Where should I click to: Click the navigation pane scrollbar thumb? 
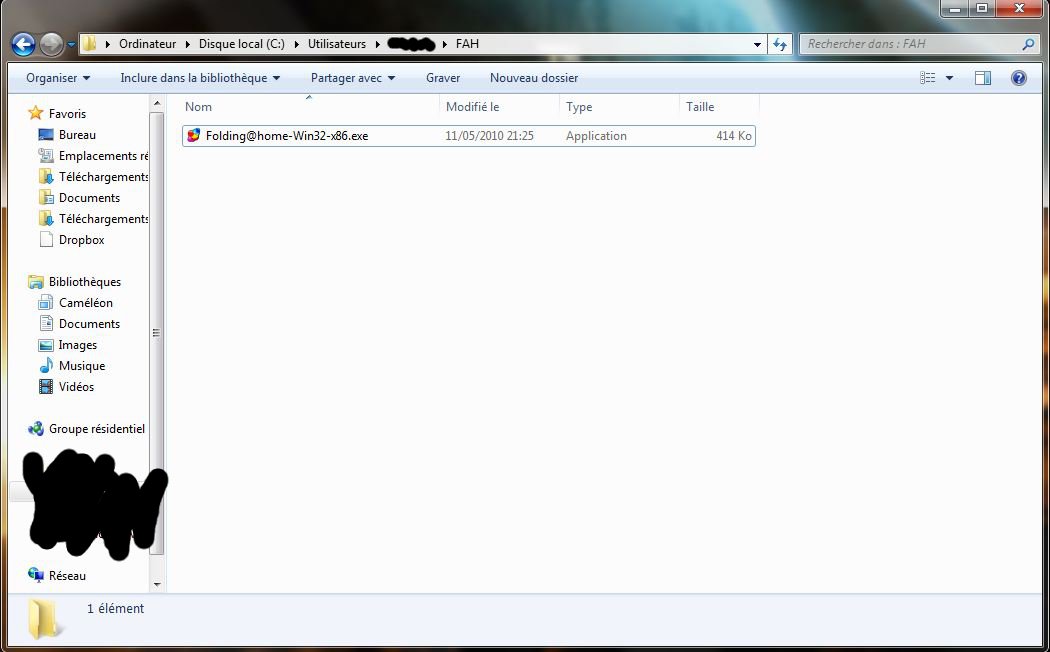pos(157,333)
